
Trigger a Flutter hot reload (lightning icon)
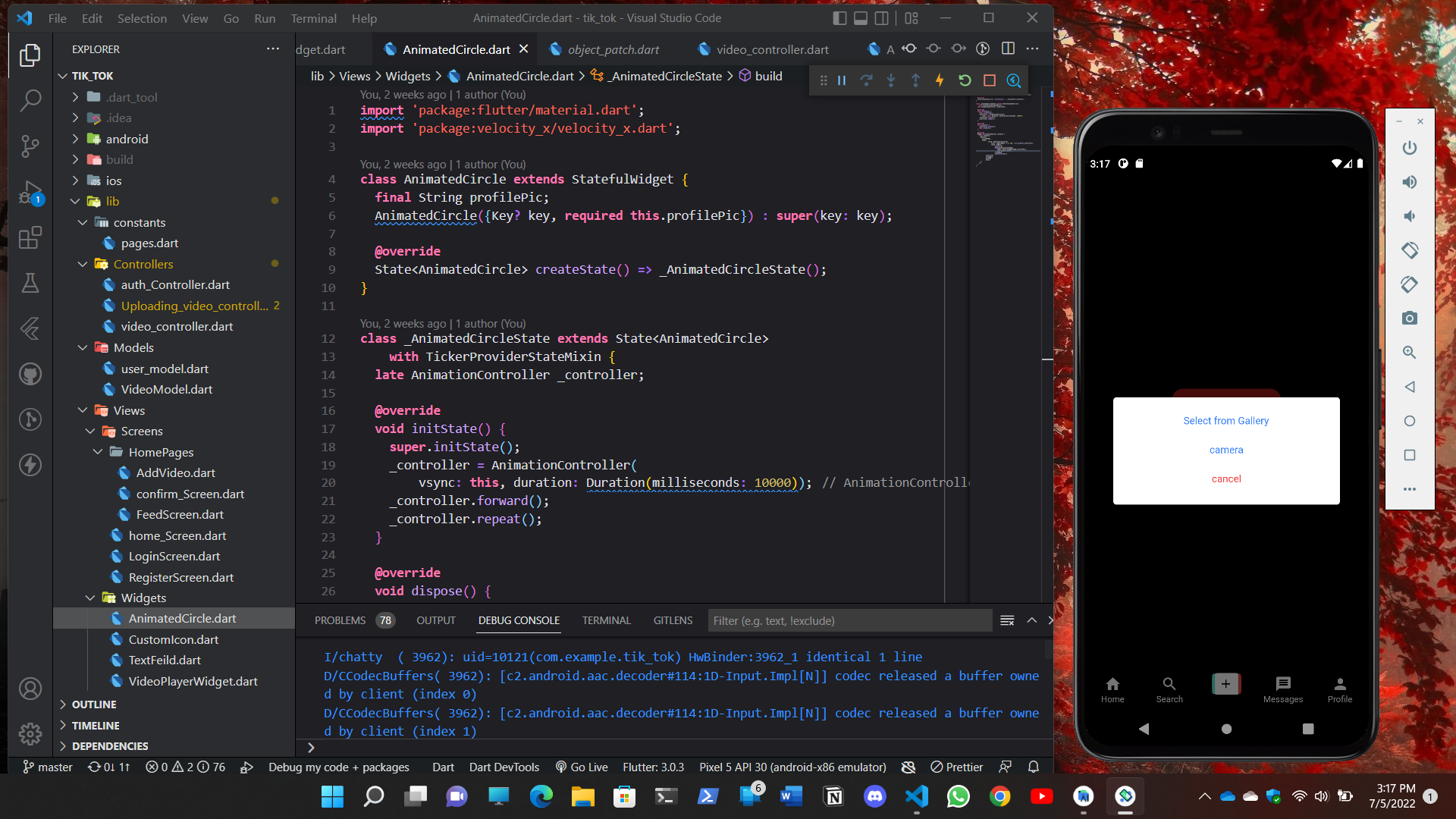point(940,80)
